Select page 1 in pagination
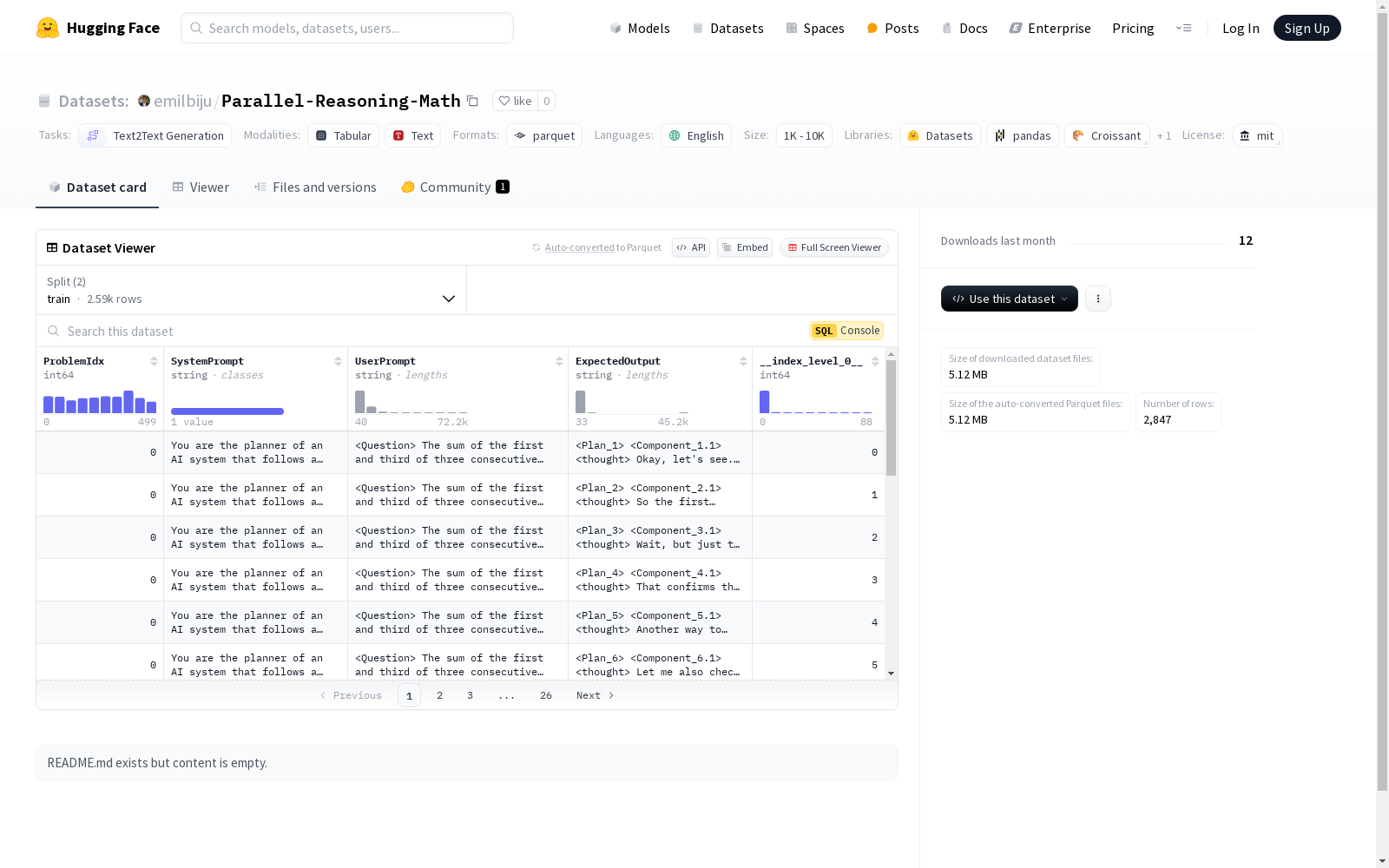This screenshot has height=868, width=1389. click(409, 695)
